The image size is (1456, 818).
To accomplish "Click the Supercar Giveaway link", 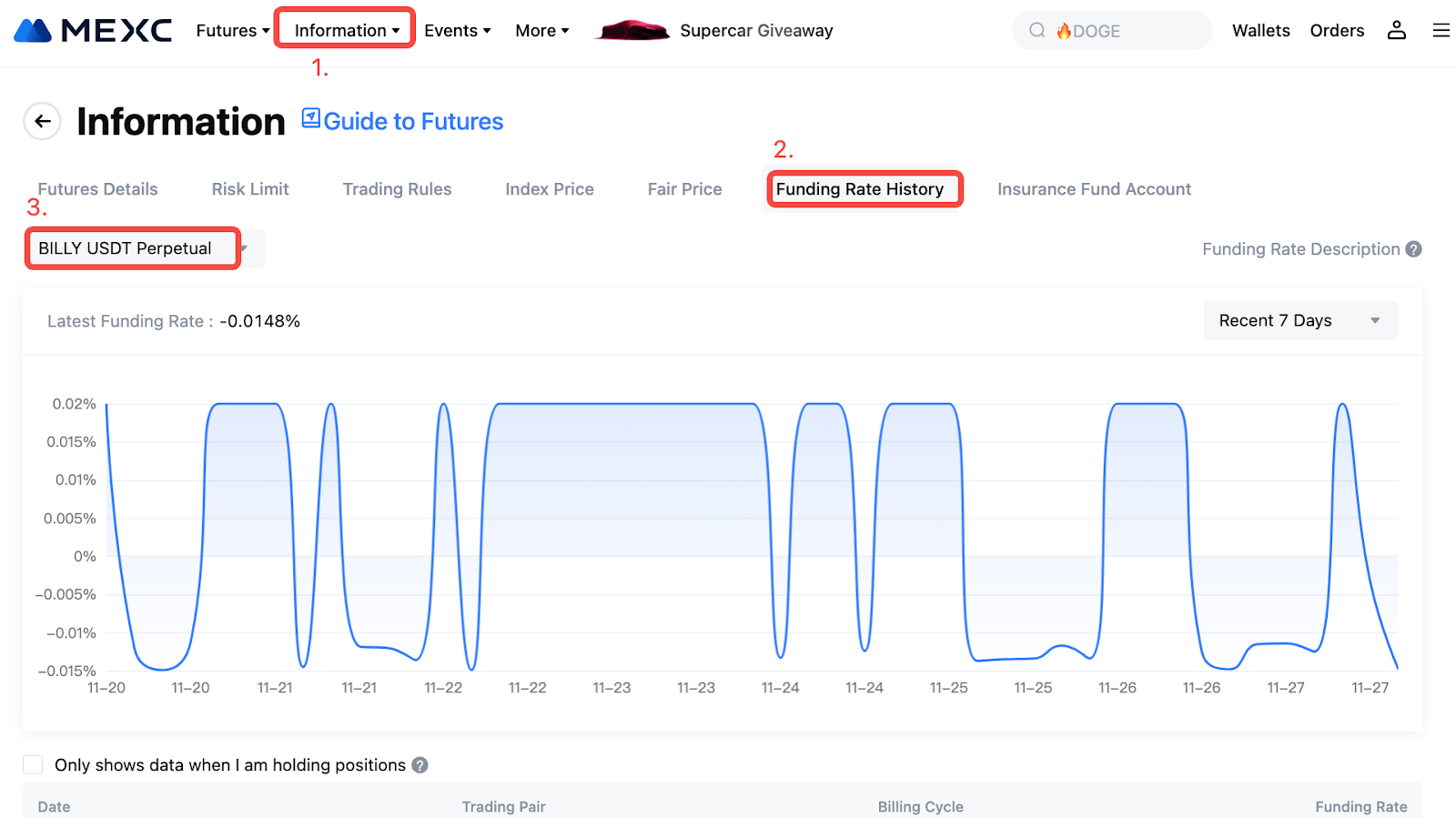I will [x=756, y=31].
